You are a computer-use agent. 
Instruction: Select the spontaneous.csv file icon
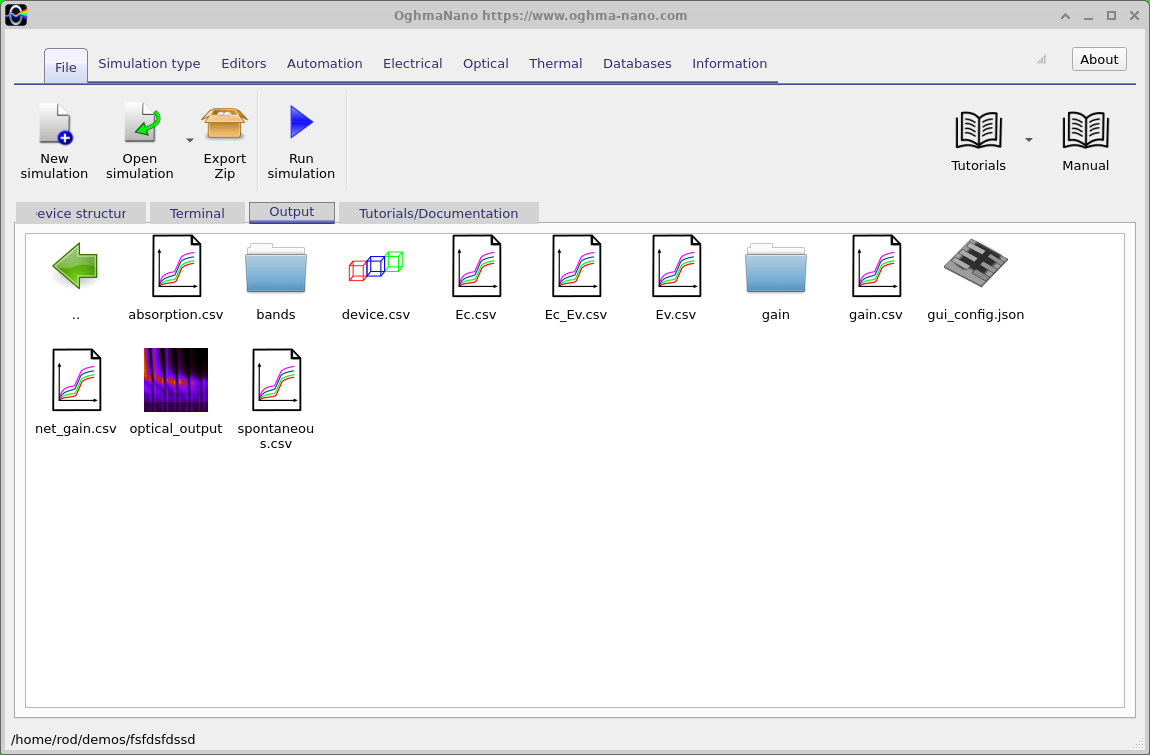tap(276, 379)
